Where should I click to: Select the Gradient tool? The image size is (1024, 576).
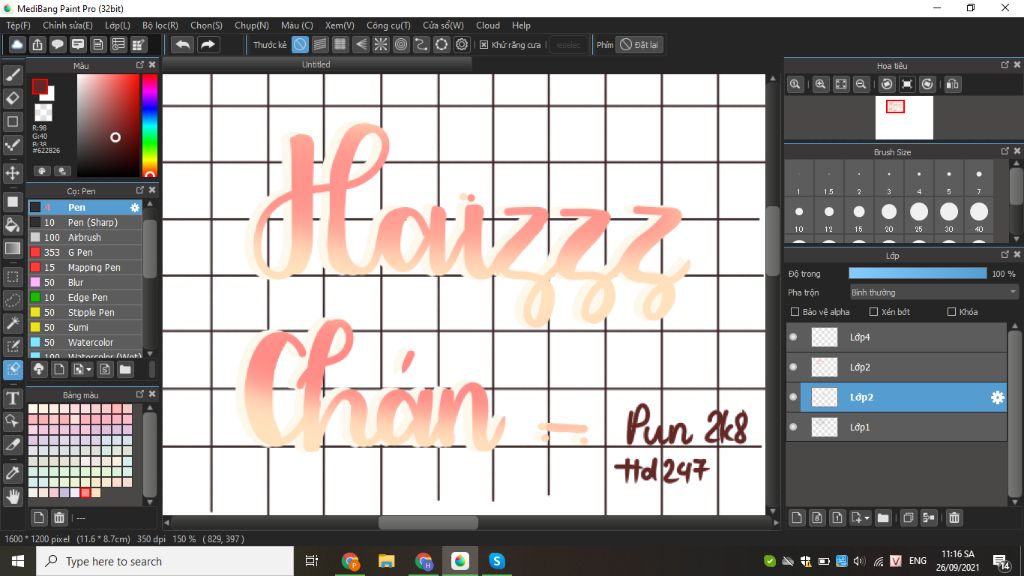pyautogui.click(x=12, y=248)
